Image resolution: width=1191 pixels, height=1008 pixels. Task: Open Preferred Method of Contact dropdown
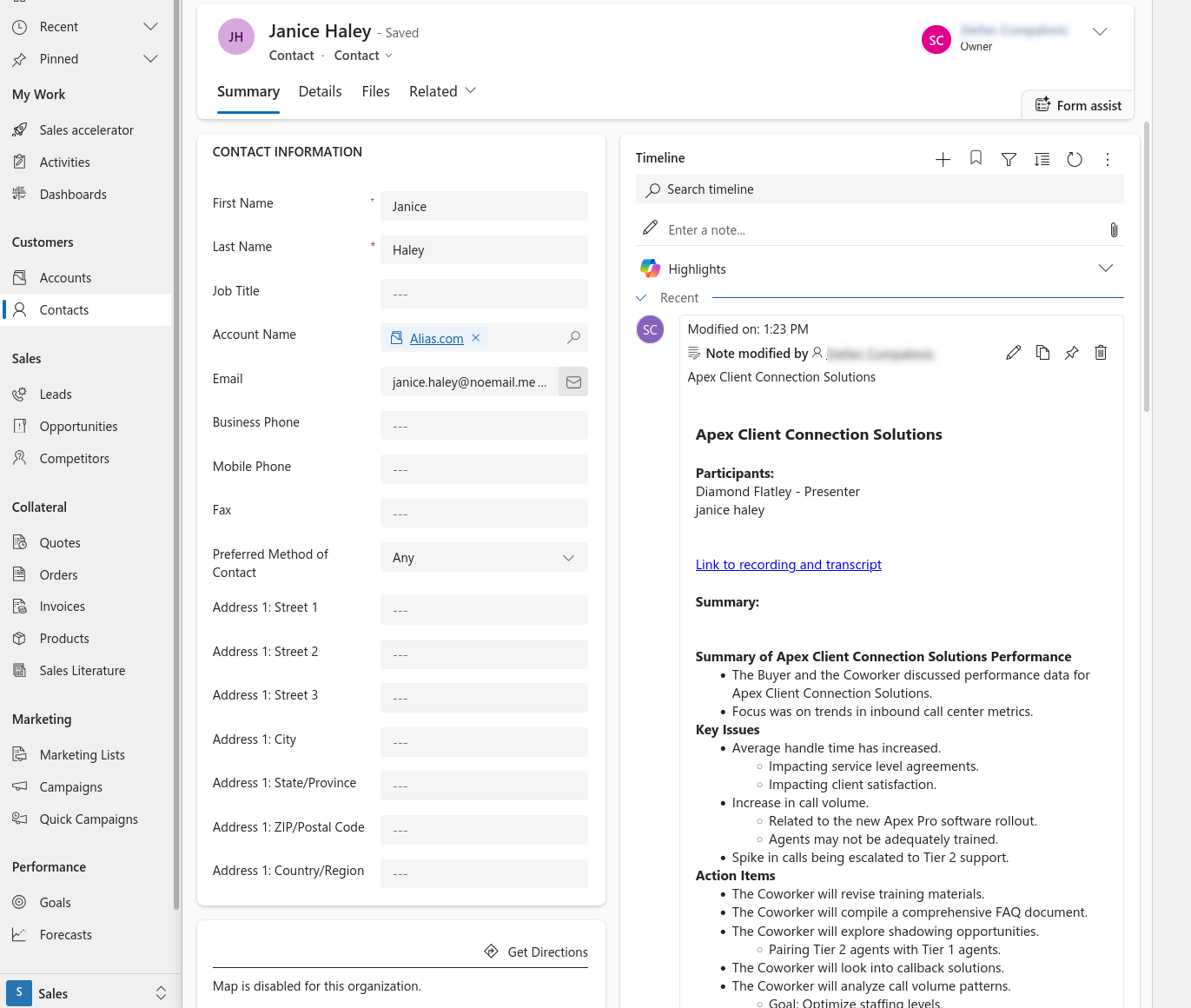pyautogui.click(x=483, y=558)
